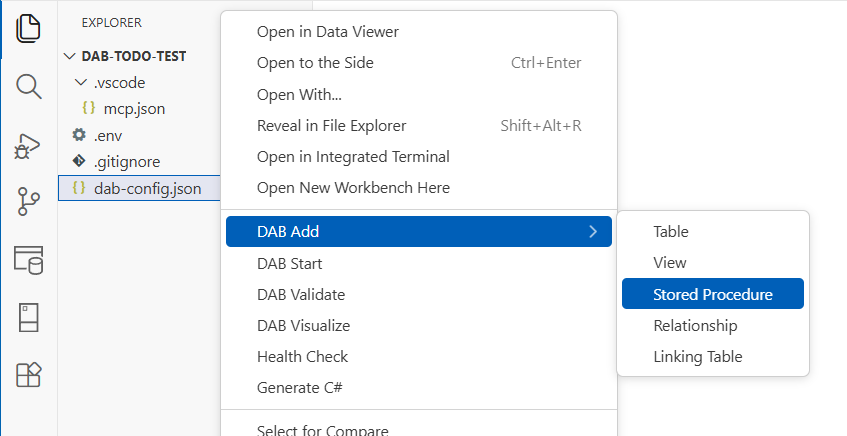Viewport: 847px width, 436px height.
Task: Open the Extensions view icon
Action: pos(28,375)
